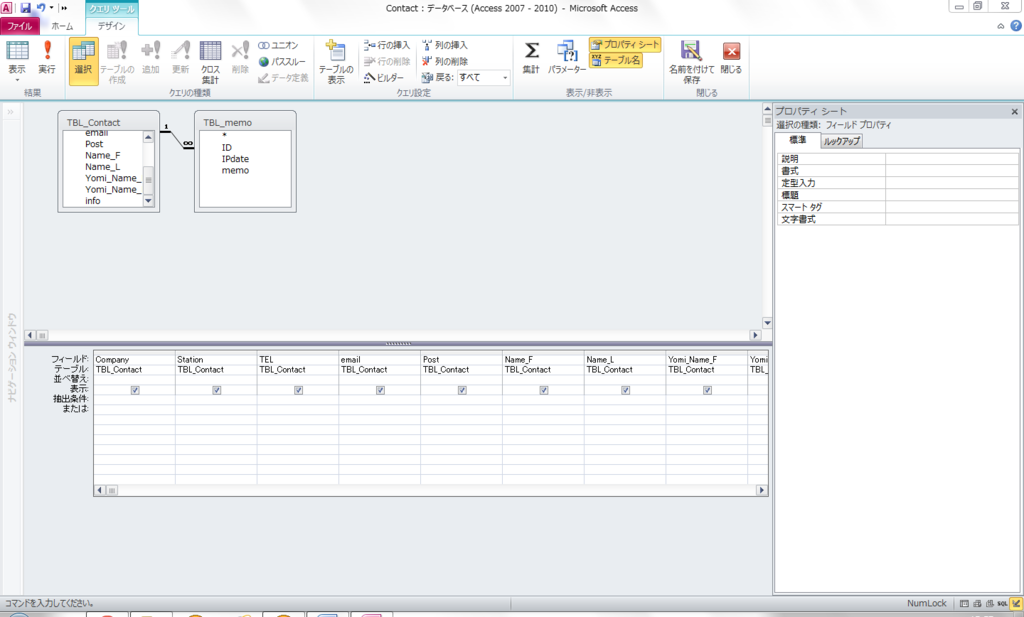Collapse the ribbon with caret icon
The width and height of the screenshot is (1024, 617).
pos(1000,26)
